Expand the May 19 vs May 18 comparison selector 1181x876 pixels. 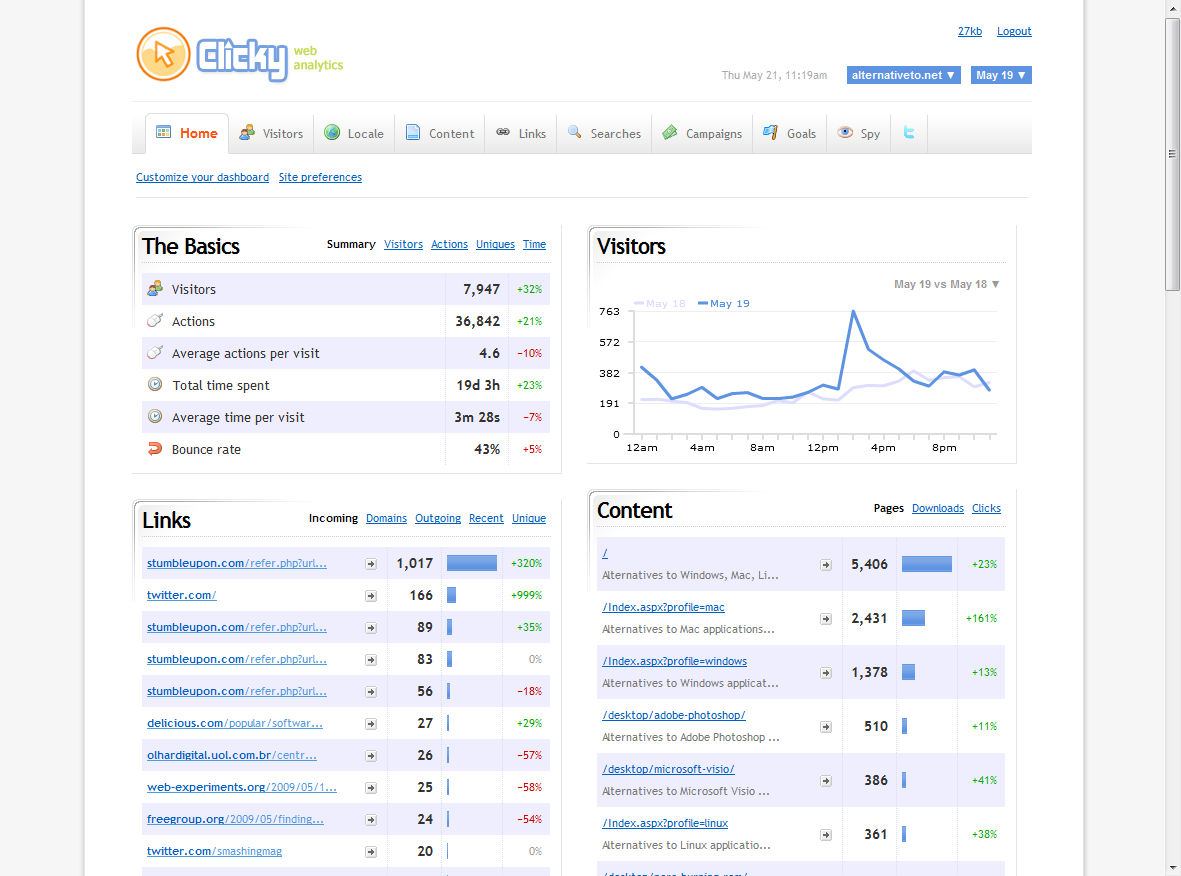coord(946,284)
